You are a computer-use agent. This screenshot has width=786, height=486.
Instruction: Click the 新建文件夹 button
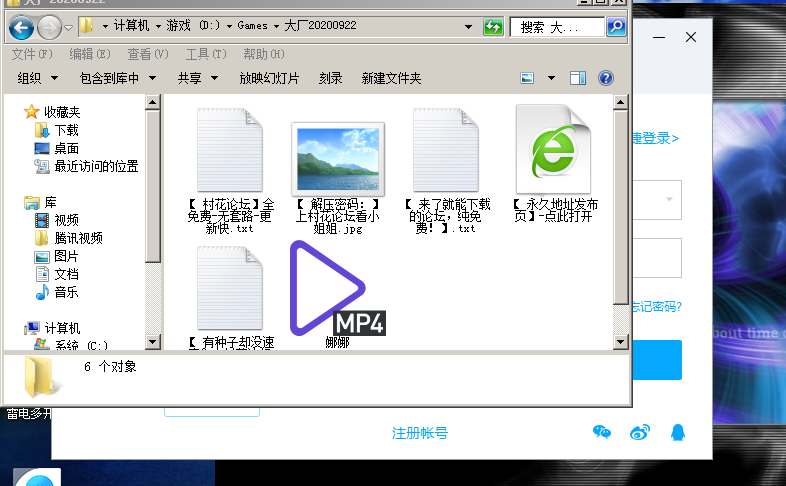391,78
